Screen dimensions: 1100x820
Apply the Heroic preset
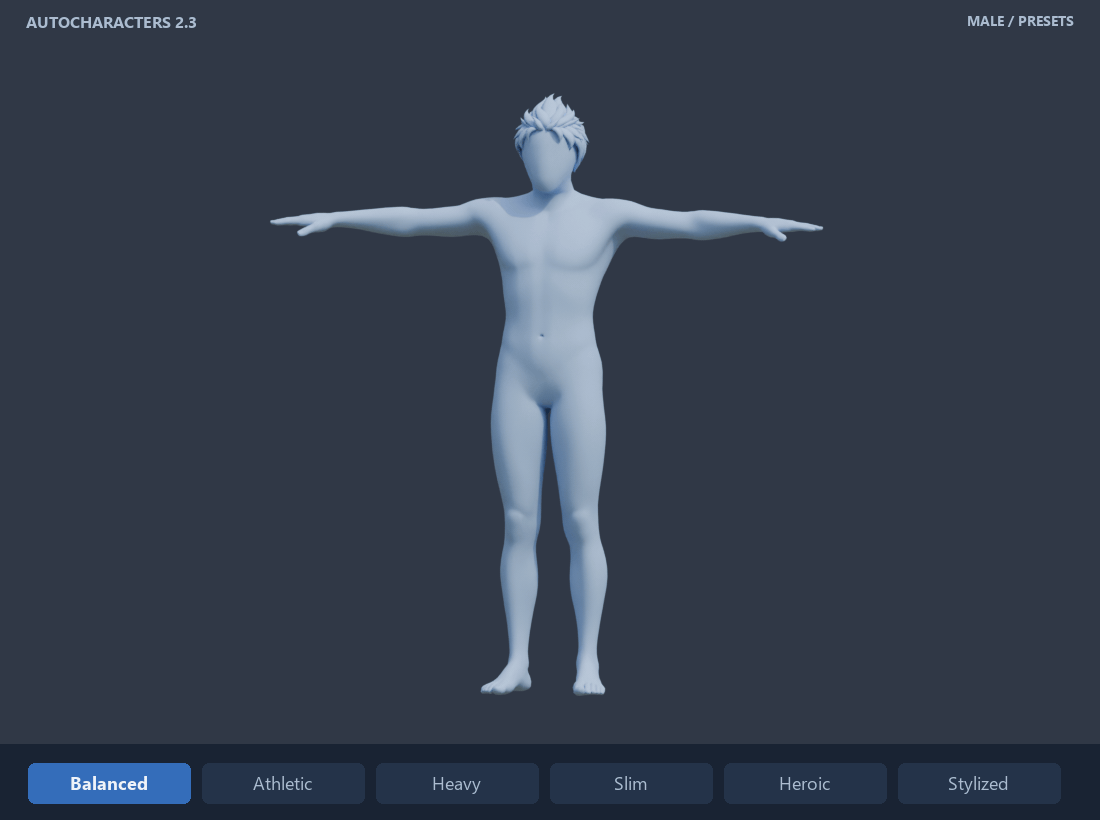pos(805,784)
